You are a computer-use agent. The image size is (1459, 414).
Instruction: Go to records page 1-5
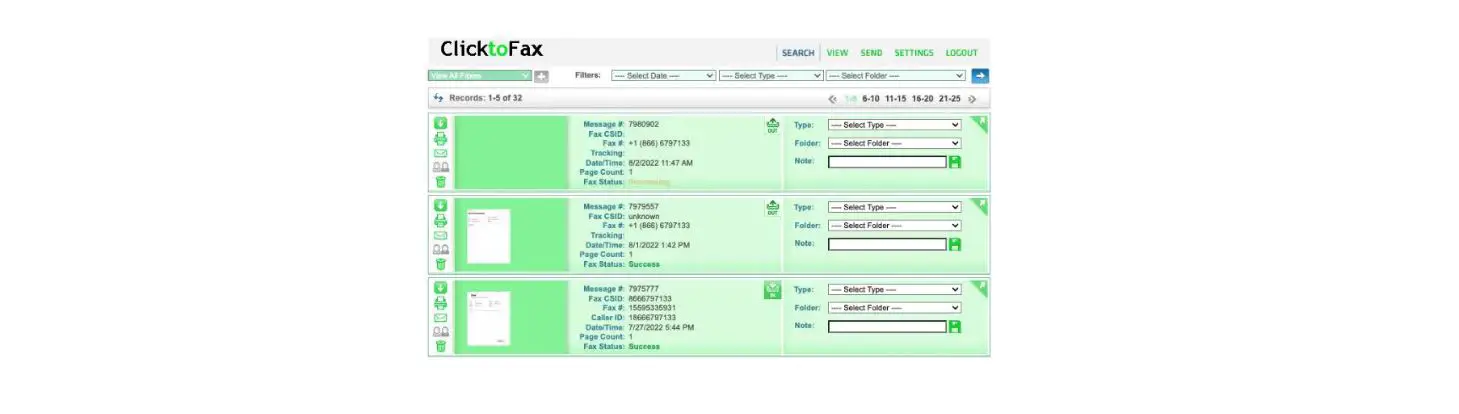[x=851, y=99]
